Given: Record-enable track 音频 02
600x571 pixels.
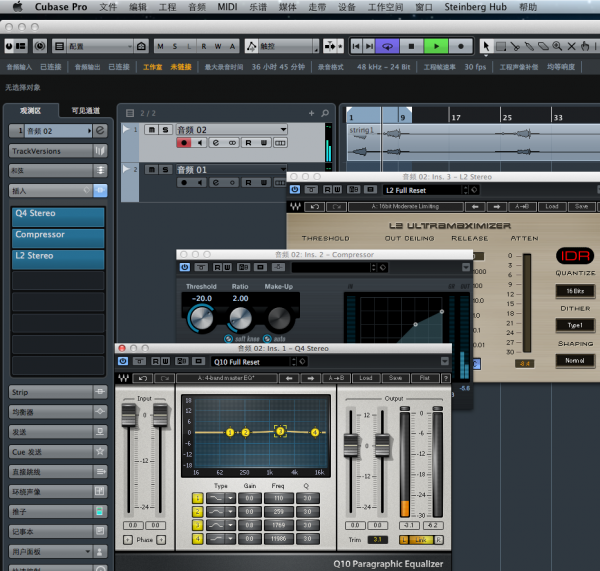Looking at the screenshot, I should coord(184,143).
